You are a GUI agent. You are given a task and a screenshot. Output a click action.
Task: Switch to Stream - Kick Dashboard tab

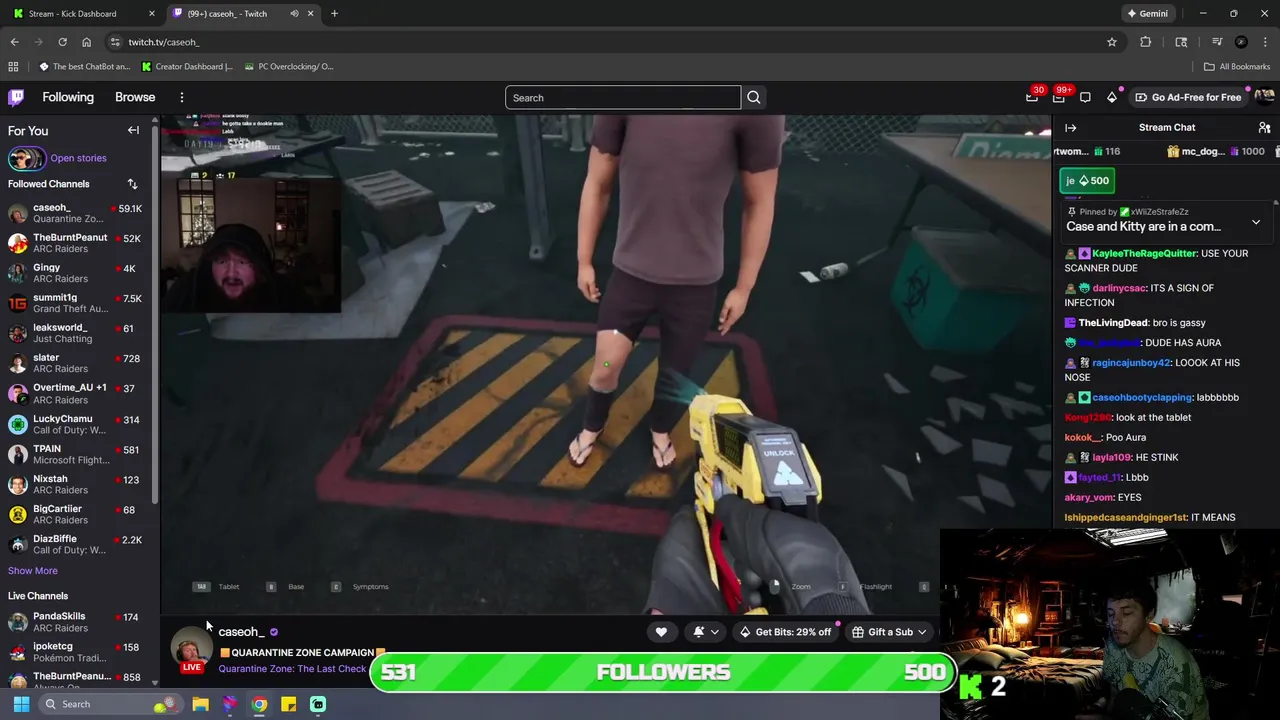82,14
